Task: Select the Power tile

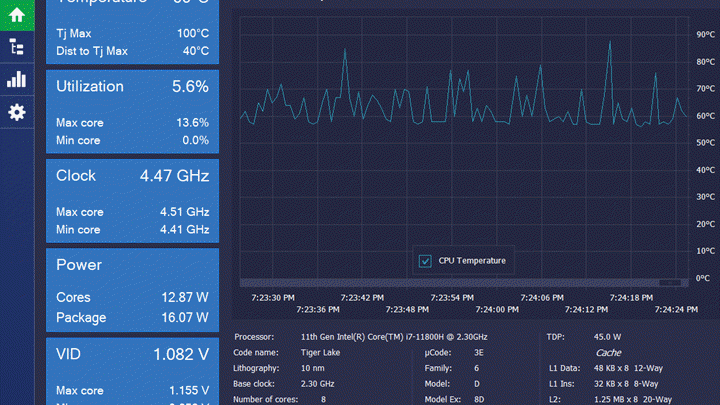Action: click(x=132, y=290)
